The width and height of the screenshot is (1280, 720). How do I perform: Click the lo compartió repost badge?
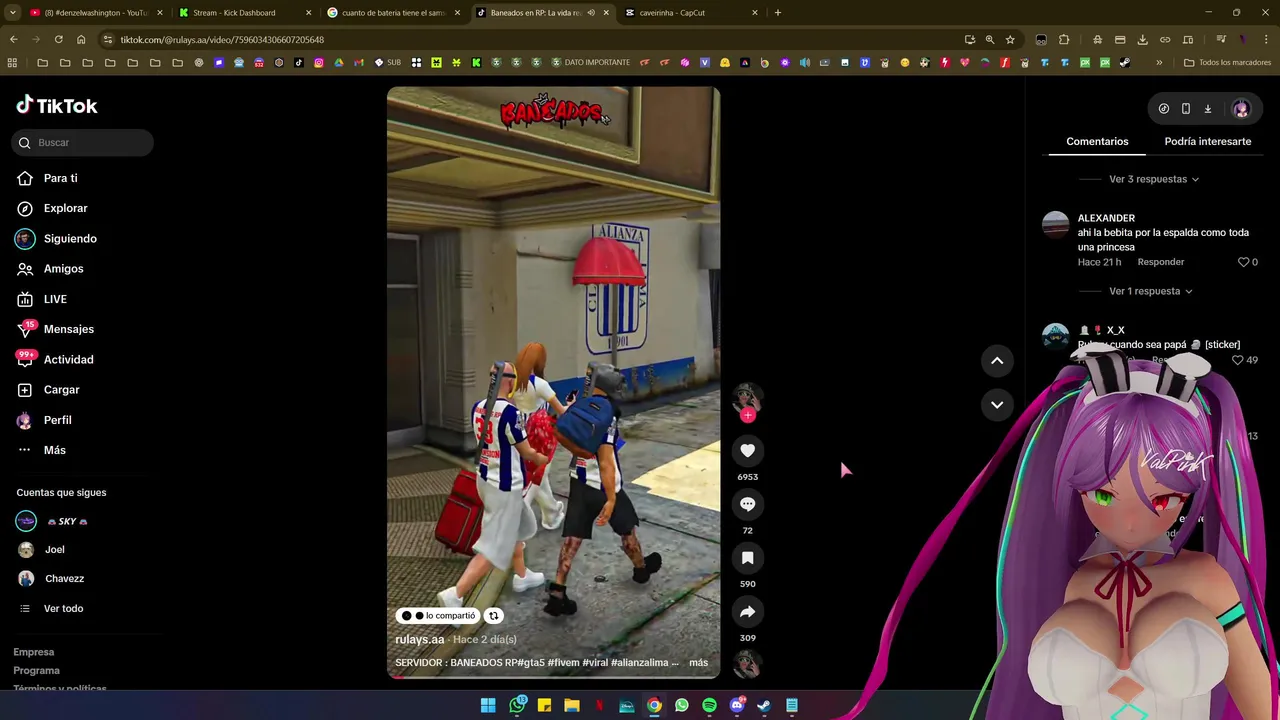click(438, 616)
